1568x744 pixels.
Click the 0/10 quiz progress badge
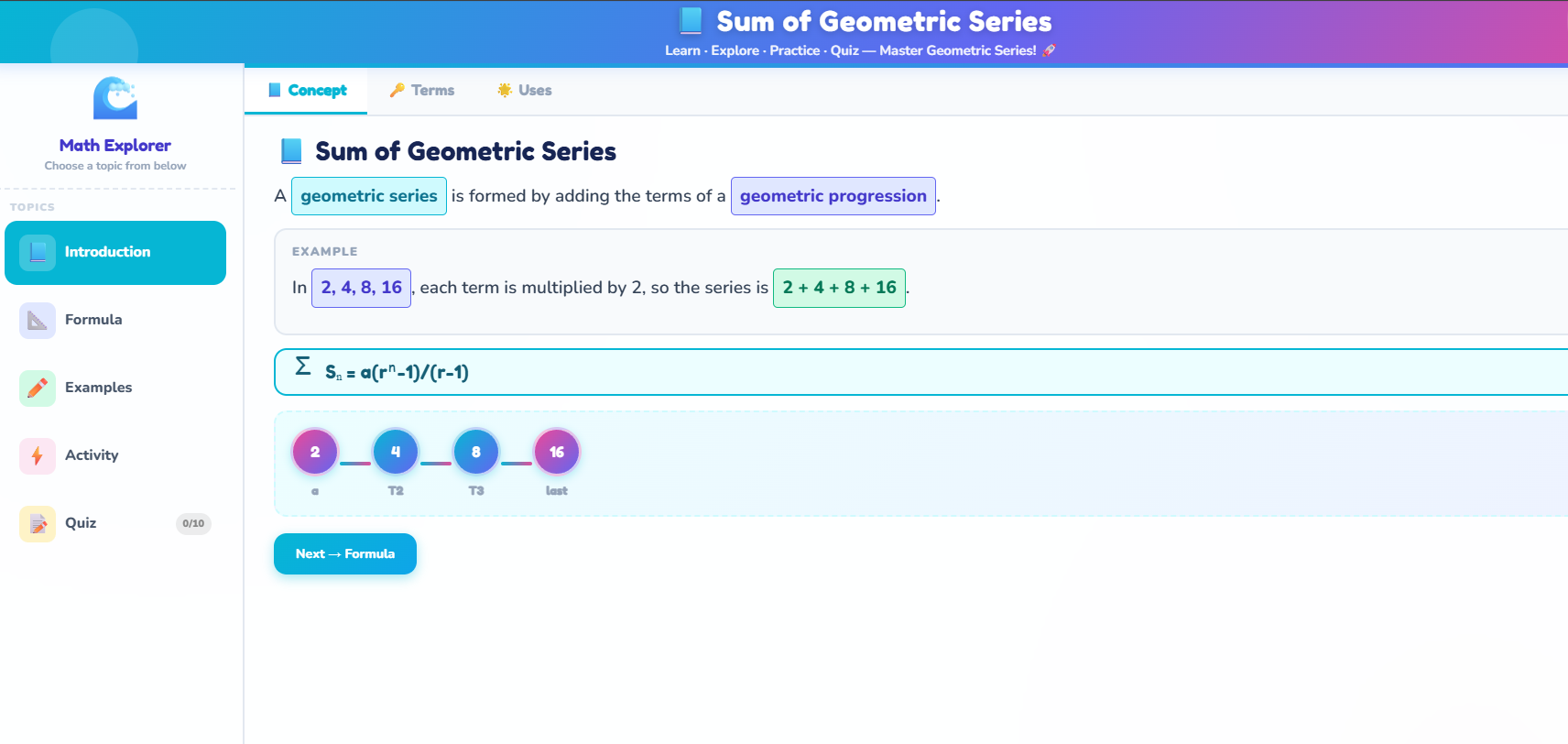pyautogui.click(x=193, y=523)
